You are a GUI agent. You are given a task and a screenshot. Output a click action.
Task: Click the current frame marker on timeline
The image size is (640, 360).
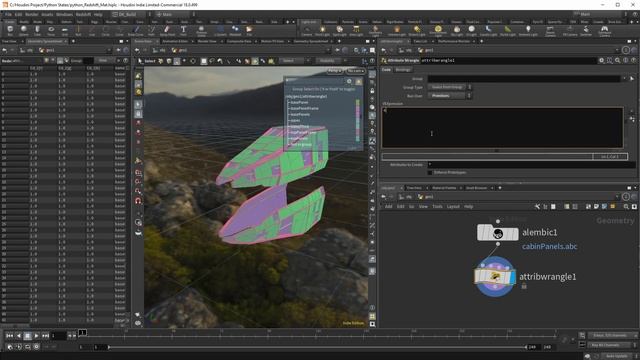pyautogui.click(x=82, y=333)
